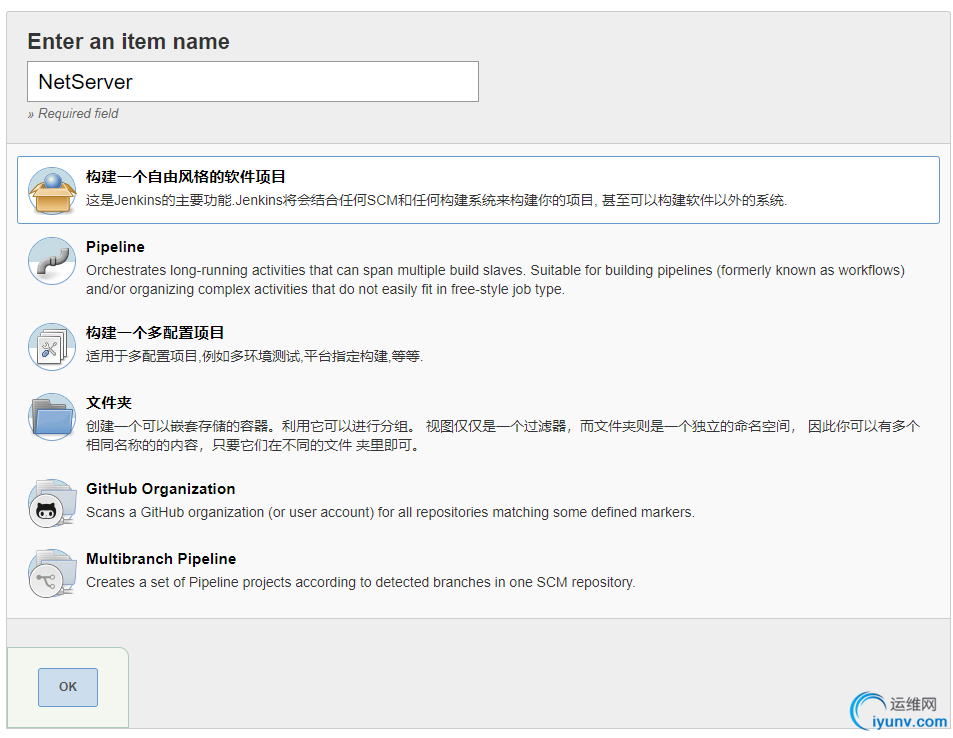Choose the Multibranch Pipeline title

(161, 559)
